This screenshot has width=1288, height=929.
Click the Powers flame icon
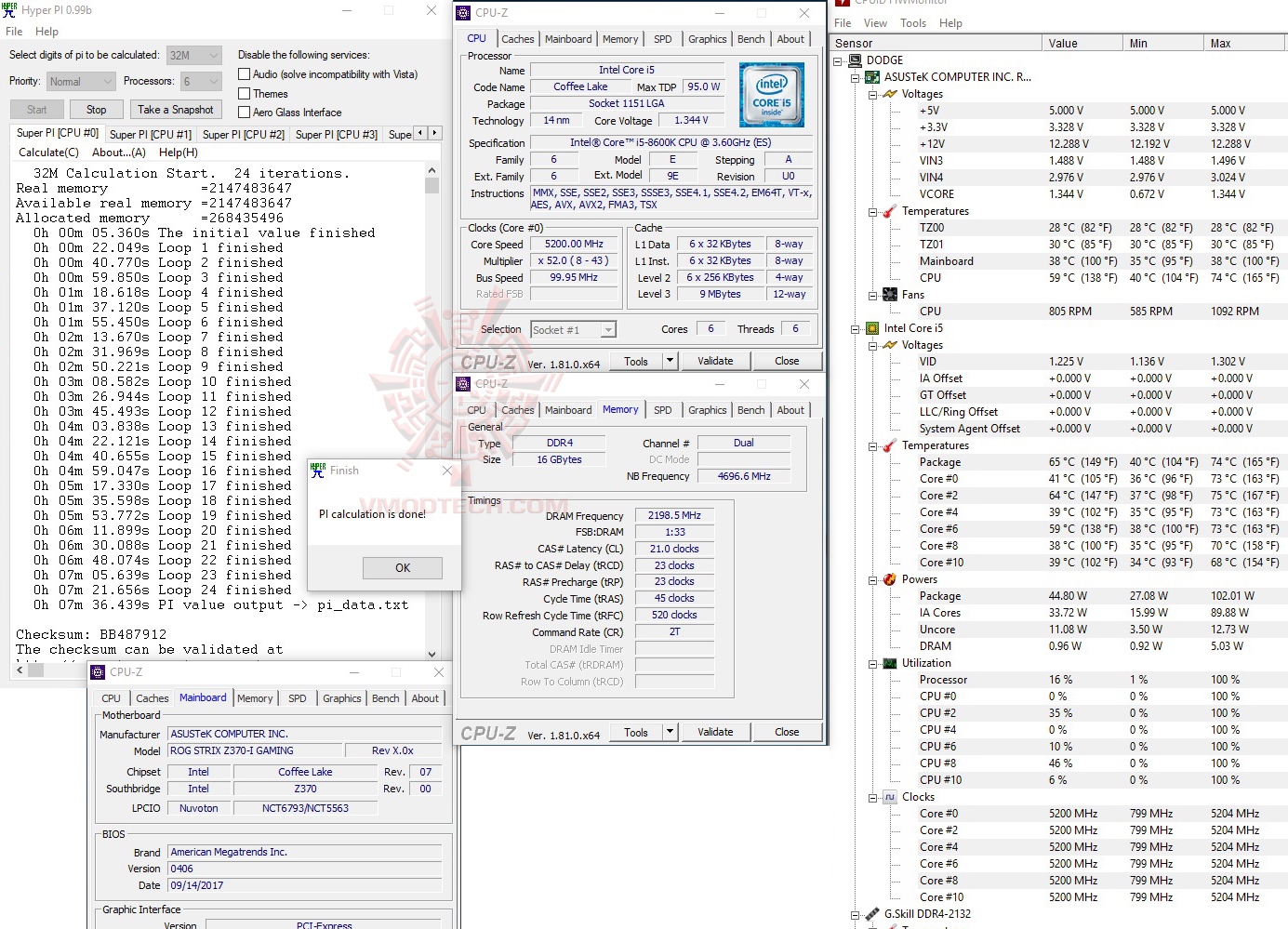pos(890,579)
